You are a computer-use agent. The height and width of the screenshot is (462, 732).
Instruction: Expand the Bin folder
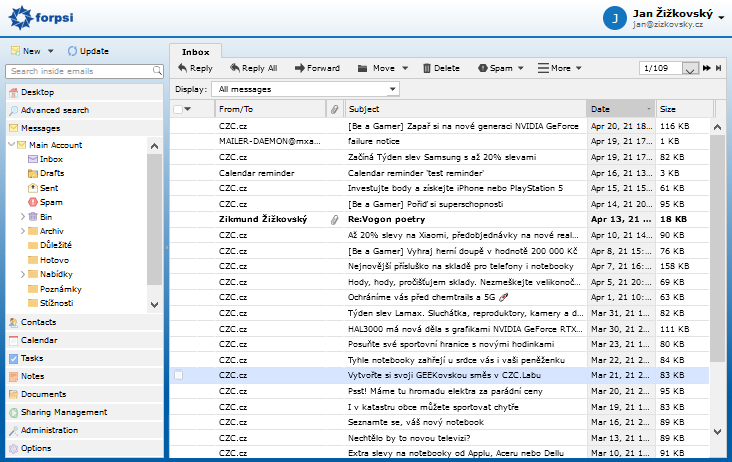pos(22,217)
